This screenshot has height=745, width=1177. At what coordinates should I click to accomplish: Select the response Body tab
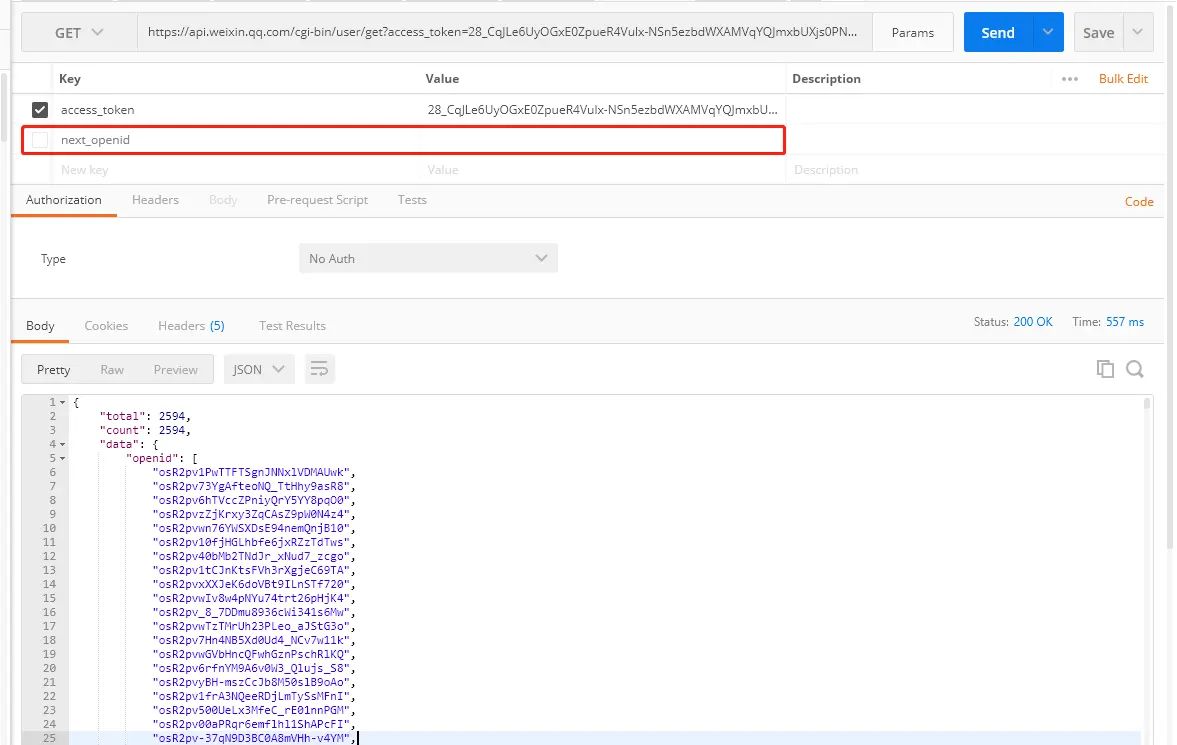(x=40, y=326)
